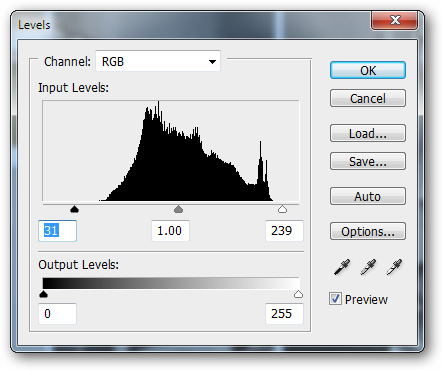Select the black point eyedropper
The width and height of the screenshot is (443, 371).
(x=342, y=267)
